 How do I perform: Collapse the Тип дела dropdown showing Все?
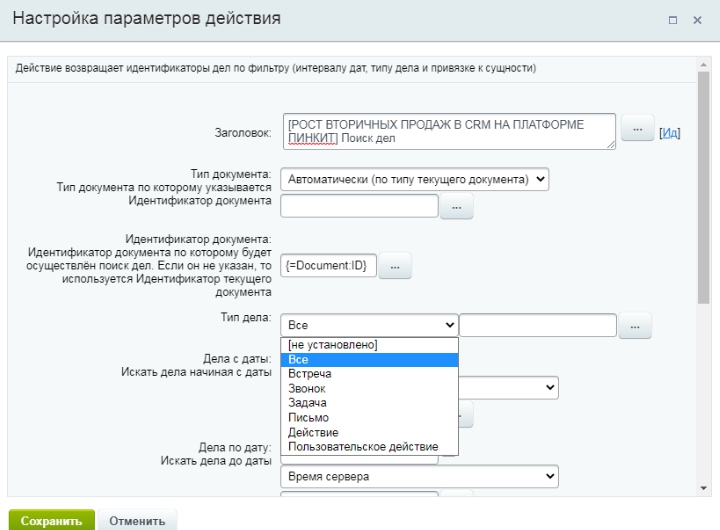point(369,325)
